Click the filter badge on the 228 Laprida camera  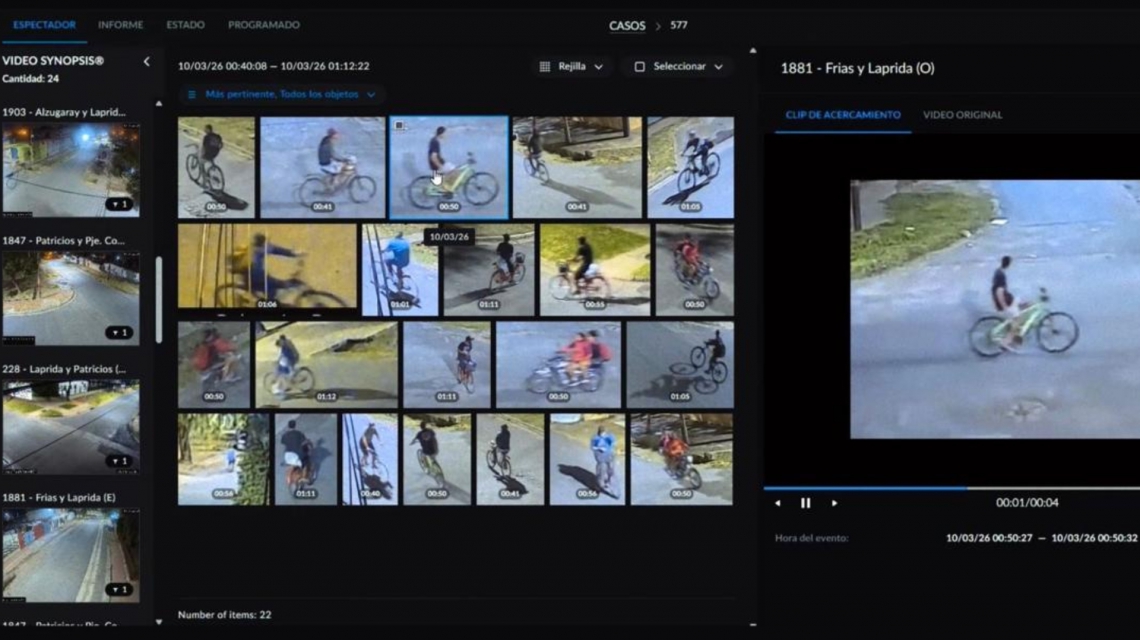tap(120, 461)
